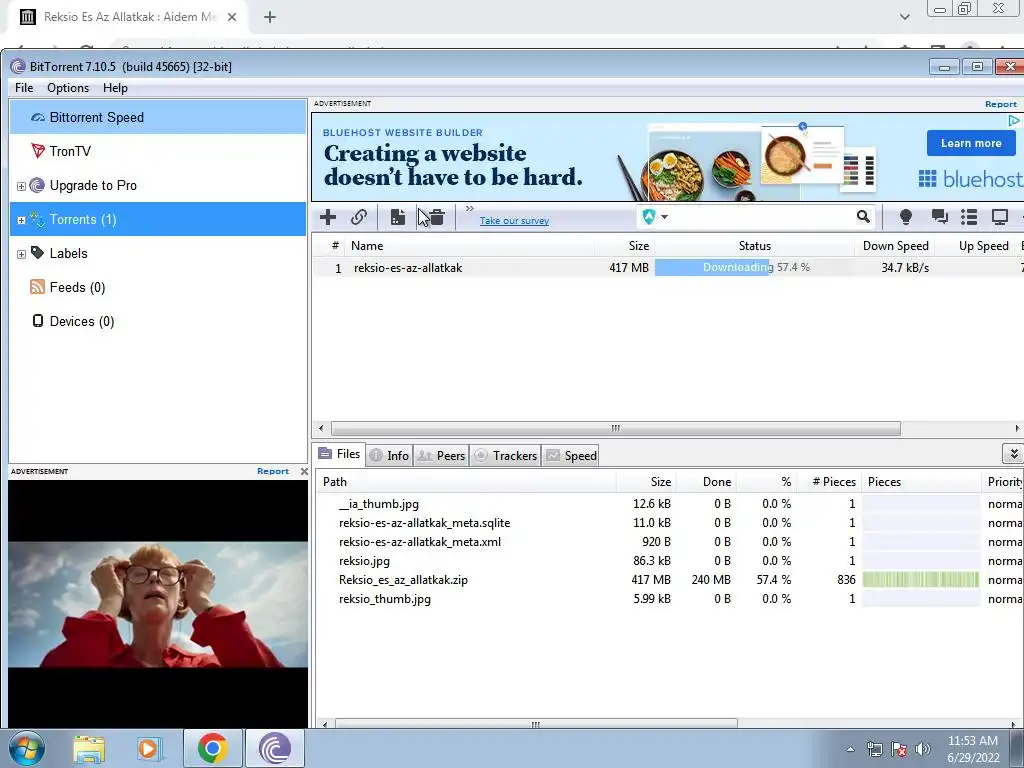Click the Devices phone icon

[38, 321]
